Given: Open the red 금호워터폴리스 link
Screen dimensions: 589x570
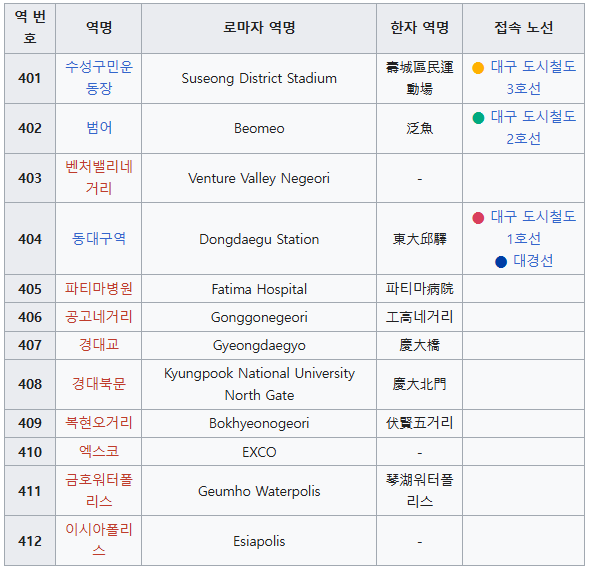Looking at the screenshot, I should [99, 490].
